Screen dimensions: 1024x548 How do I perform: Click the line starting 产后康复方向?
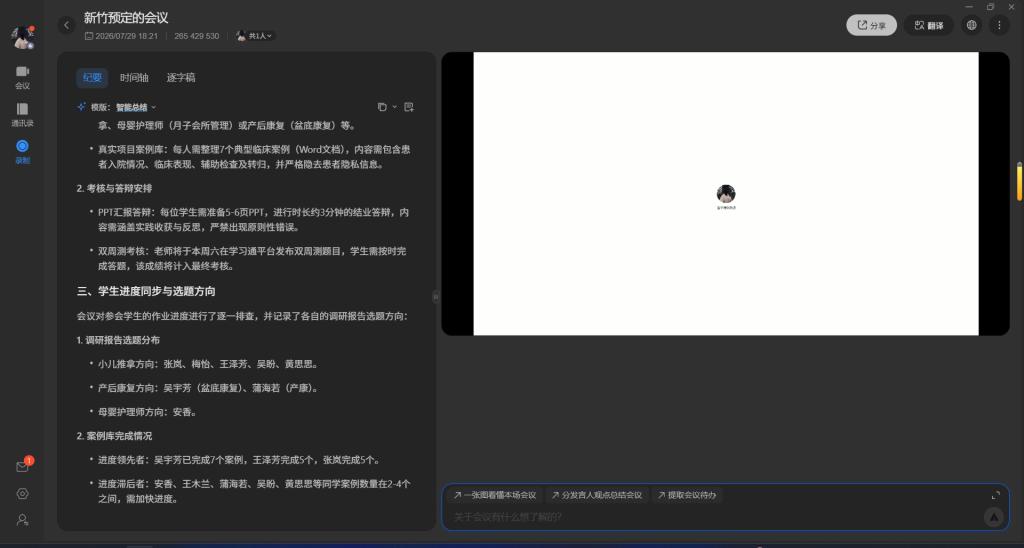(208, 388)
